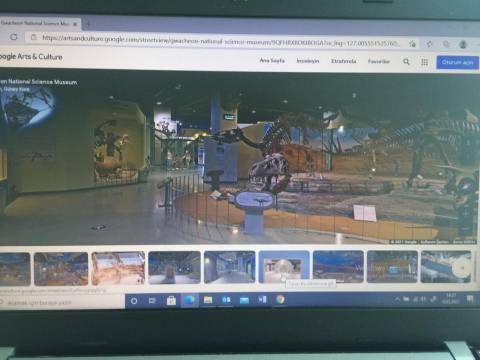Click the Google Arts & Culture logo
This screenshot has height=360, width=480.
(30, 57)
